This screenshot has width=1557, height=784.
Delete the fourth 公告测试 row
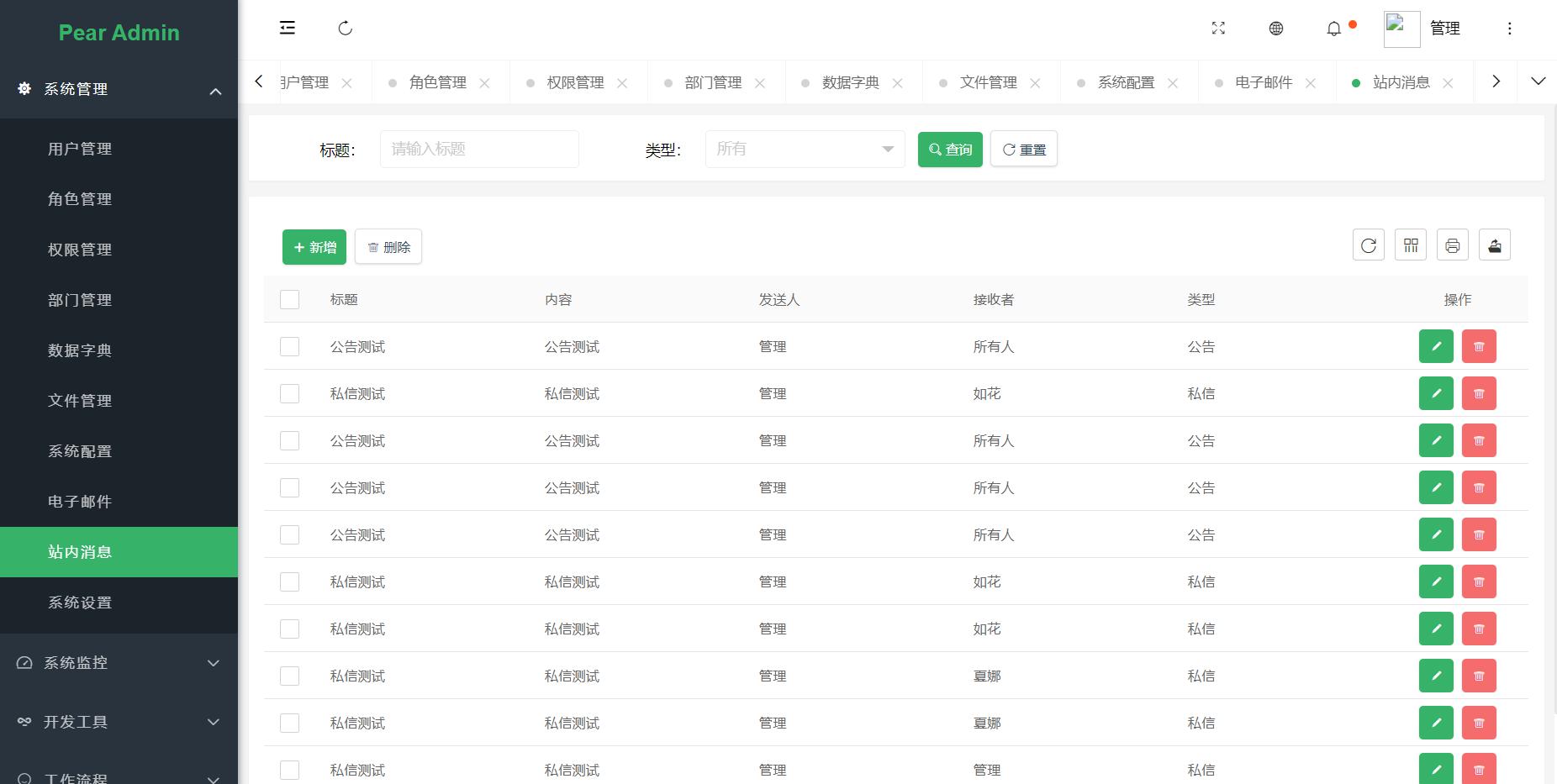[x=1479, y=534]
